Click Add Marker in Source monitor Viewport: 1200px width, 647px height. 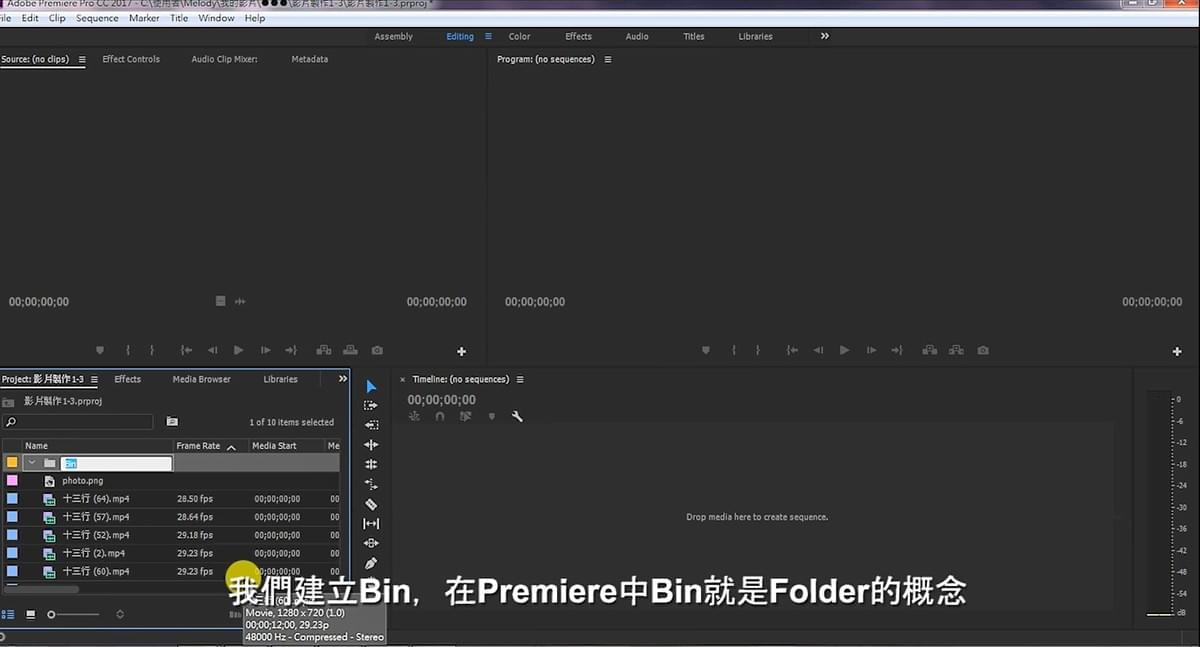(100, 350)
